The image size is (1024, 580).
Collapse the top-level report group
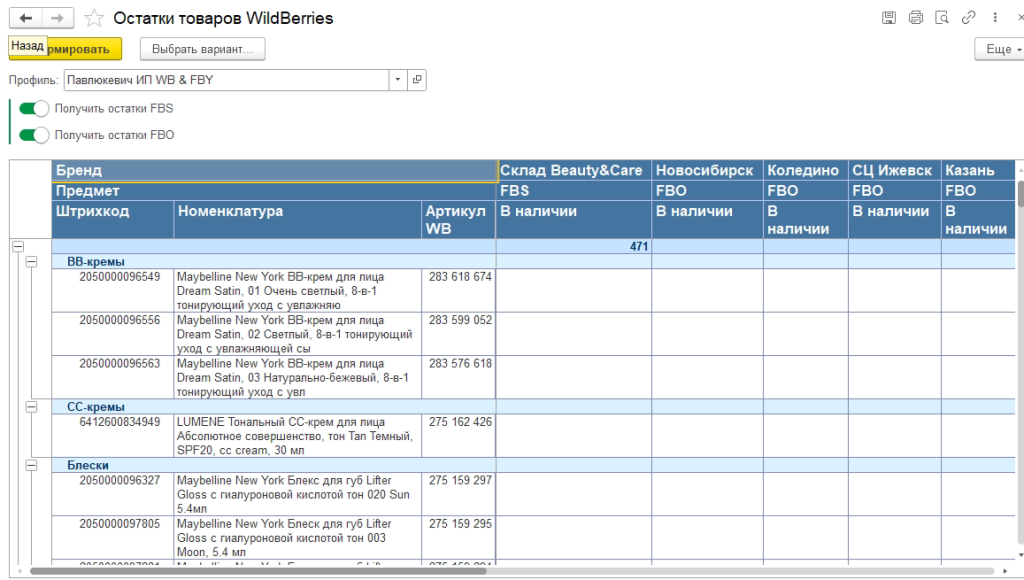18,246
